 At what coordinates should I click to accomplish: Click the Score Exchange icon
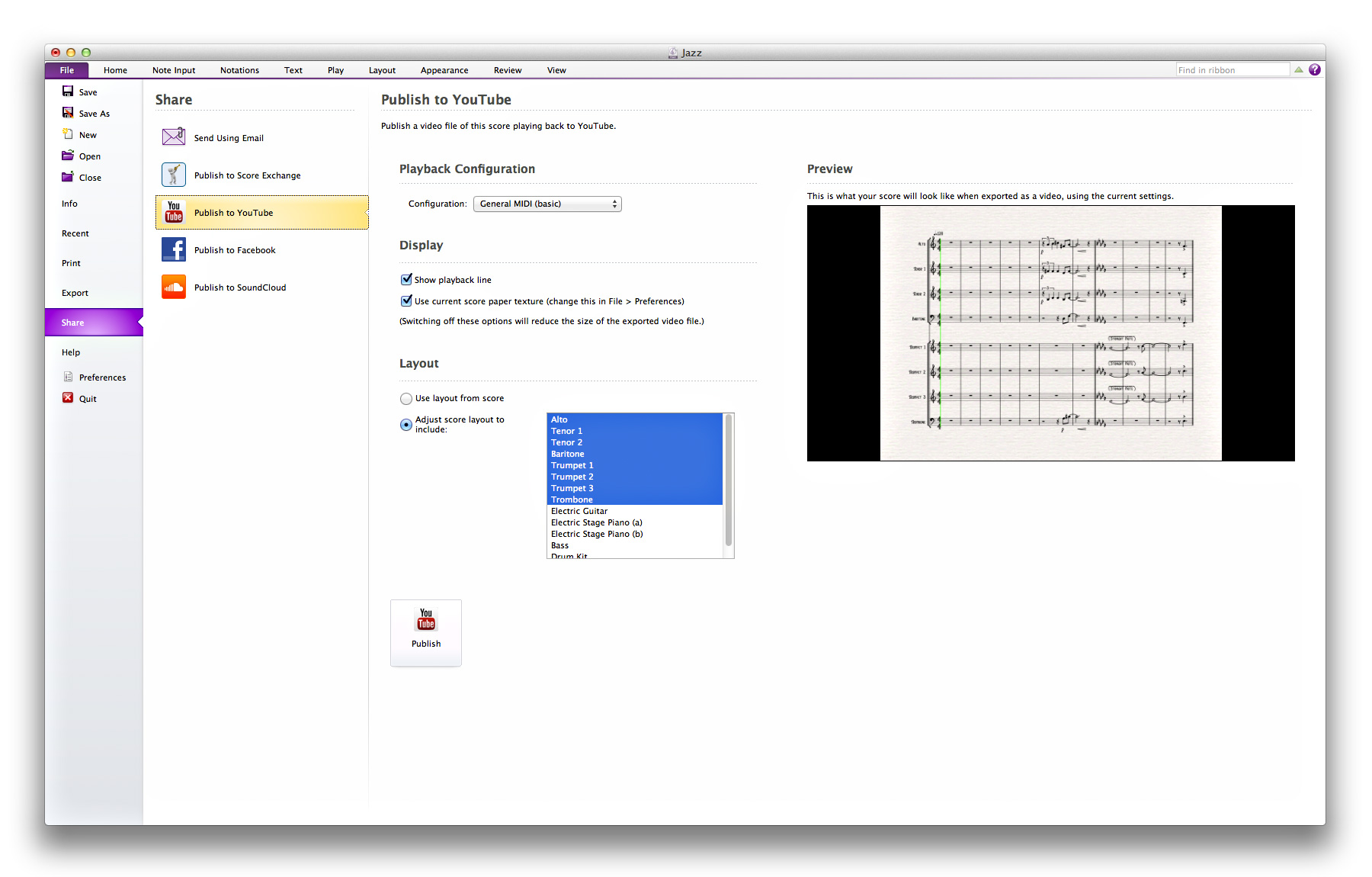[174, 175]
